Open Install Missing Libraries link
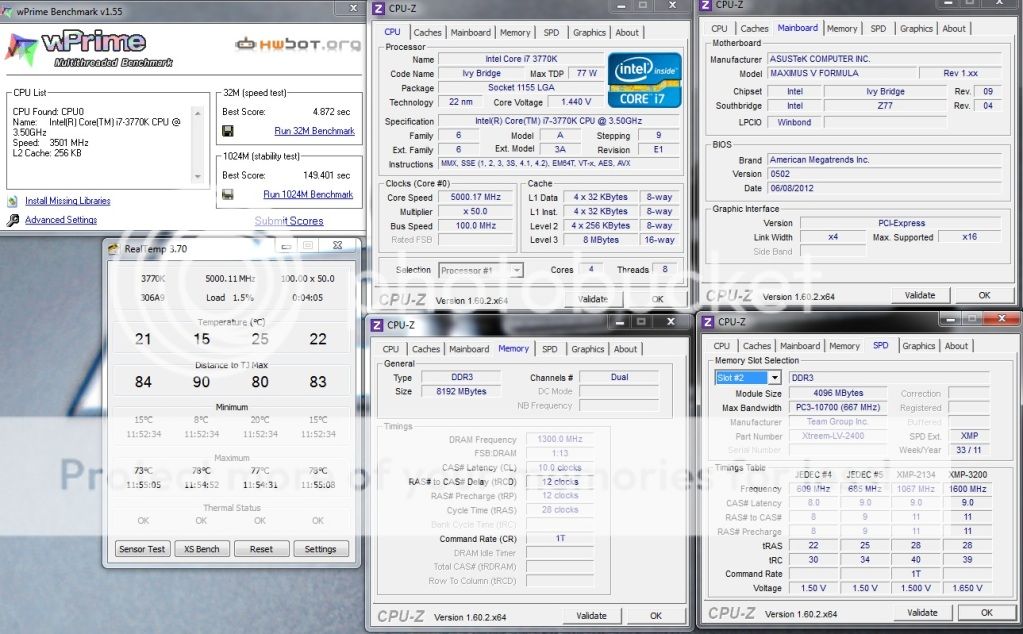 (68, 201)
